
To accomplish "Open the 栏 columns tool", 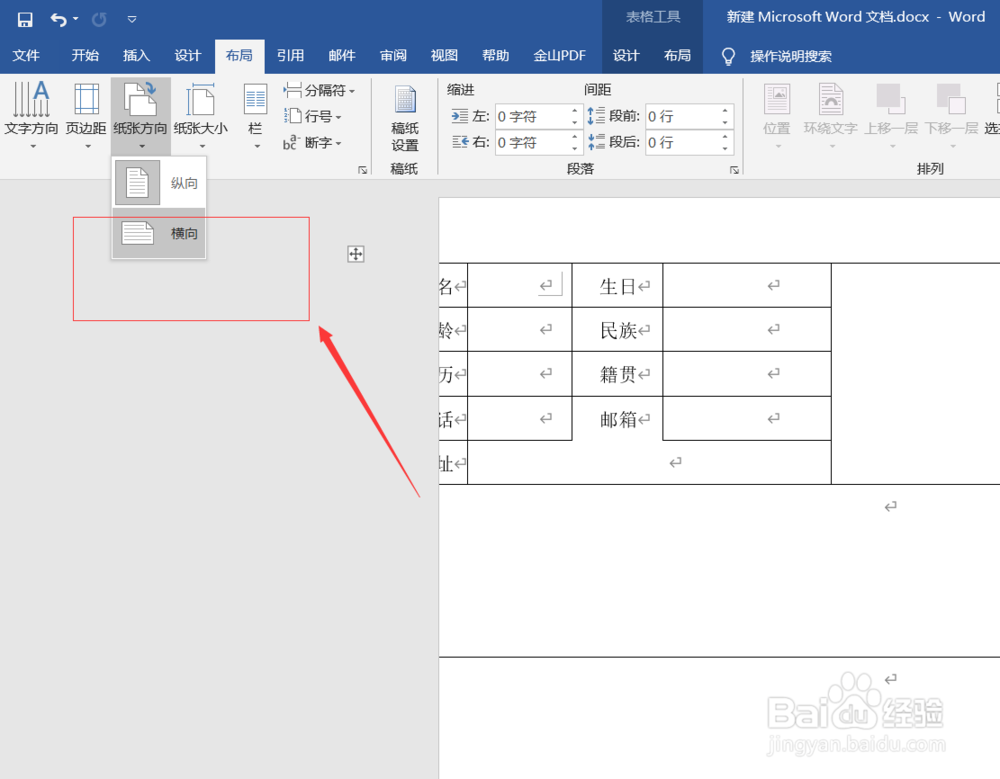I will (255, 115).
